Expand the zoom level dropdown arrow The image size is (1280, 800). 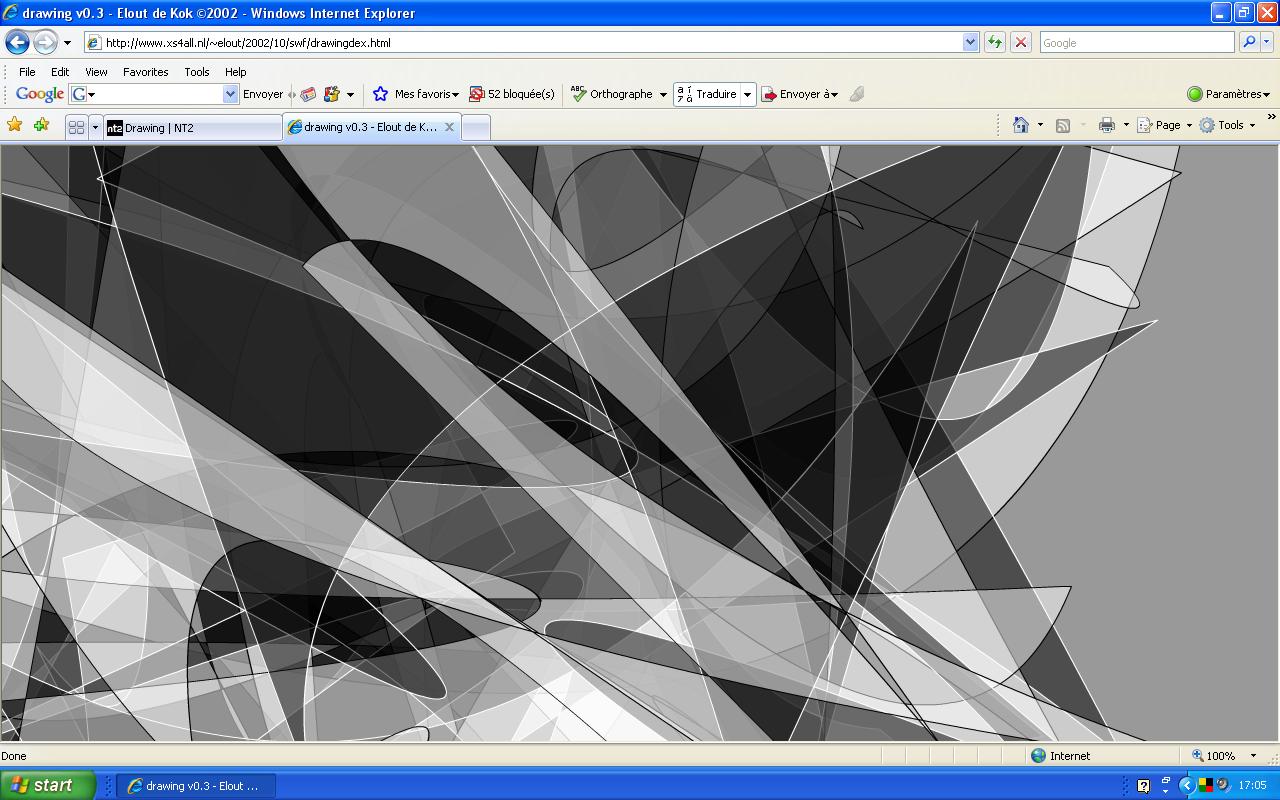[x=1253, y=756]
